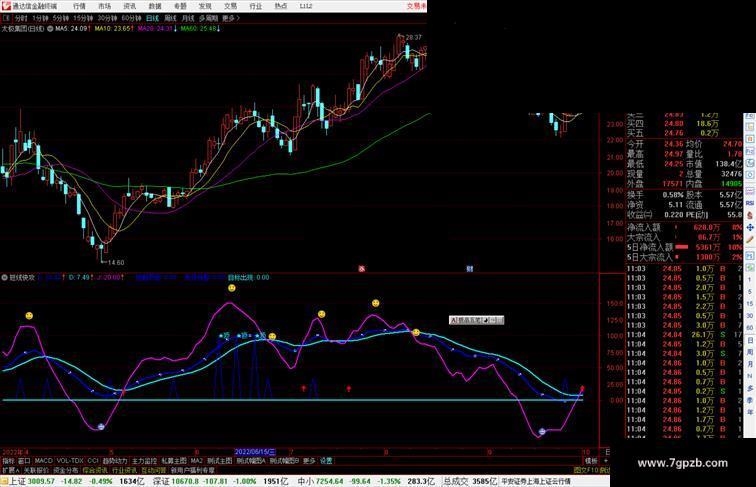Viewport: 756px width, 487px height.
Task: Open 更多 in indicator tab bar
Action: 309,461
